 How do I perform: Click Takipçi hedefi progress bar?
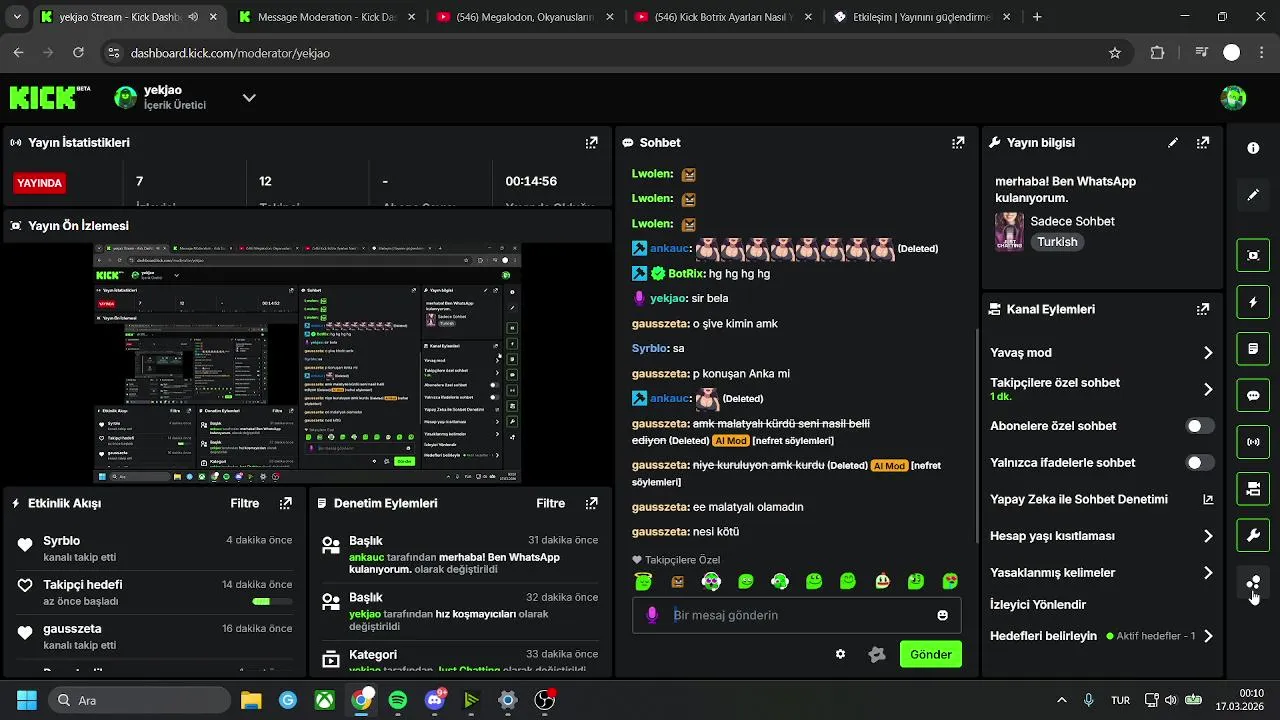point(272,602)
